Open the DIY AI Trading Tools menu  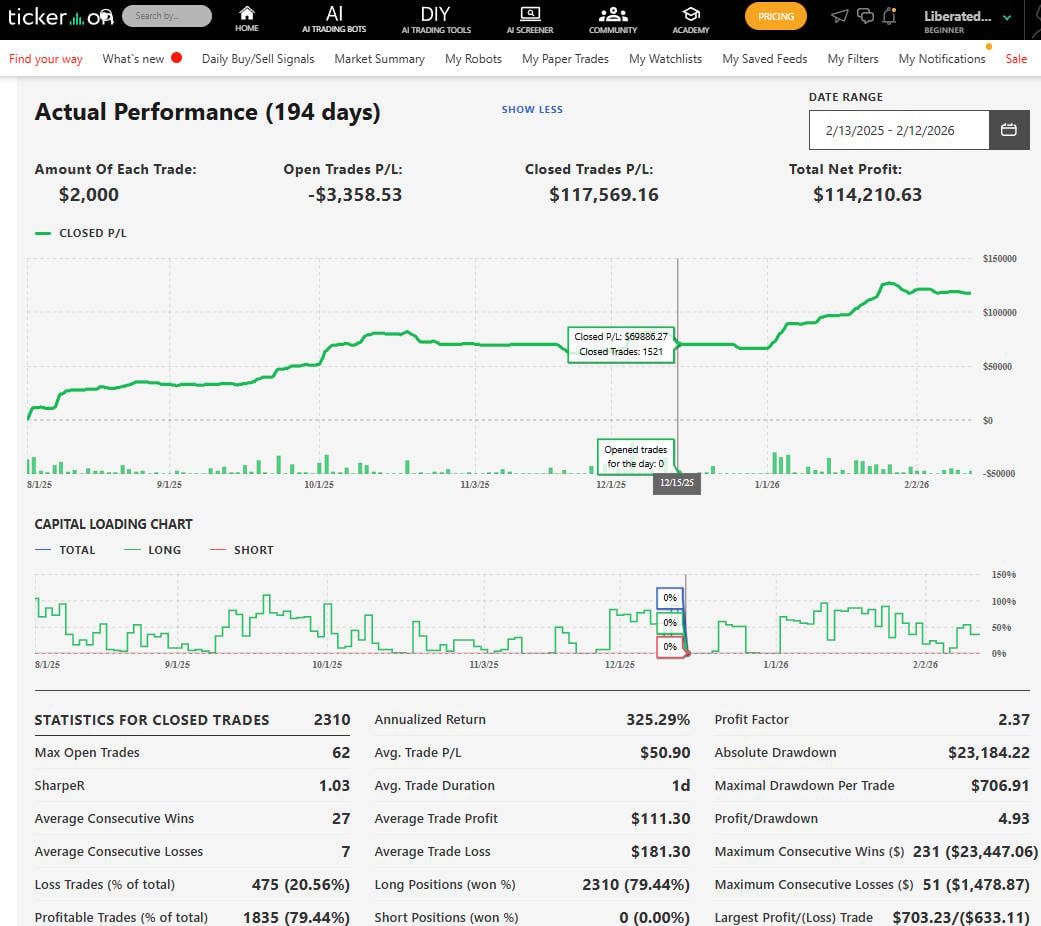pyautogui.click(x=436, y=19)
